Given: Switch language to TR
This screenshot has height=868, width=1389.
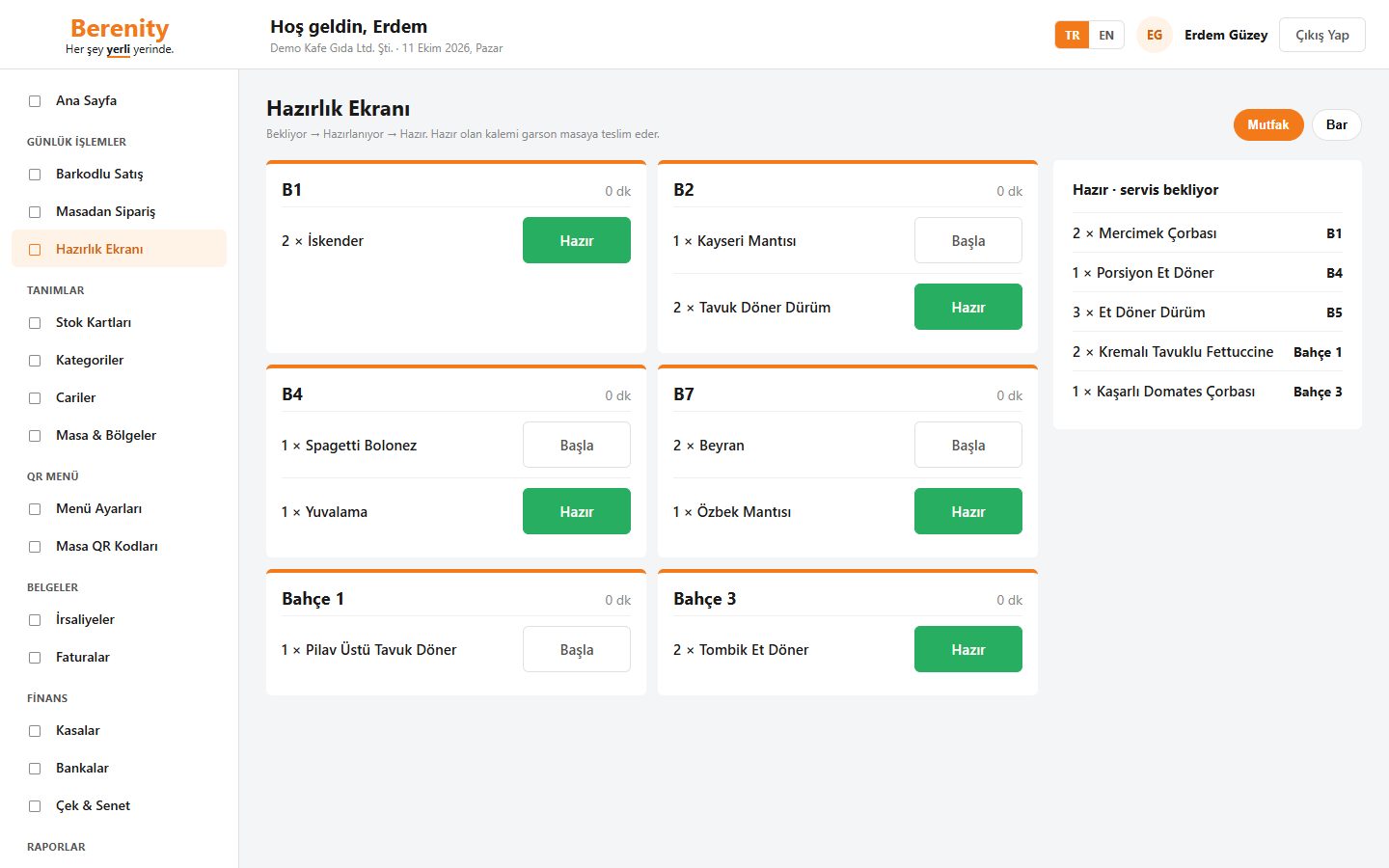Looking at the screenshot, I should [x=1072, y=35].
